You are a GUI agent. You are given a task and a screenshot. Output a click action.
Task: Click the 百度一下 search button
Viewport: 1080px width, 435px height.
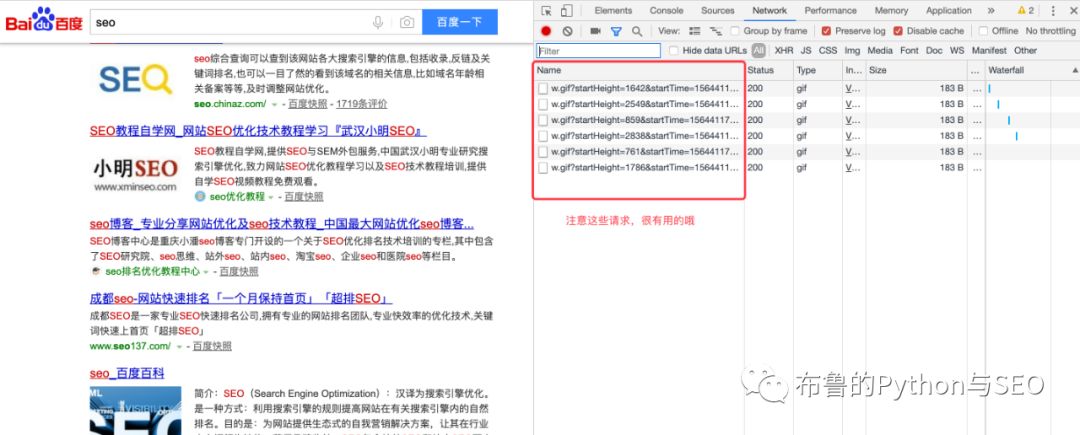pyautogui.click(x=459, y=22)
